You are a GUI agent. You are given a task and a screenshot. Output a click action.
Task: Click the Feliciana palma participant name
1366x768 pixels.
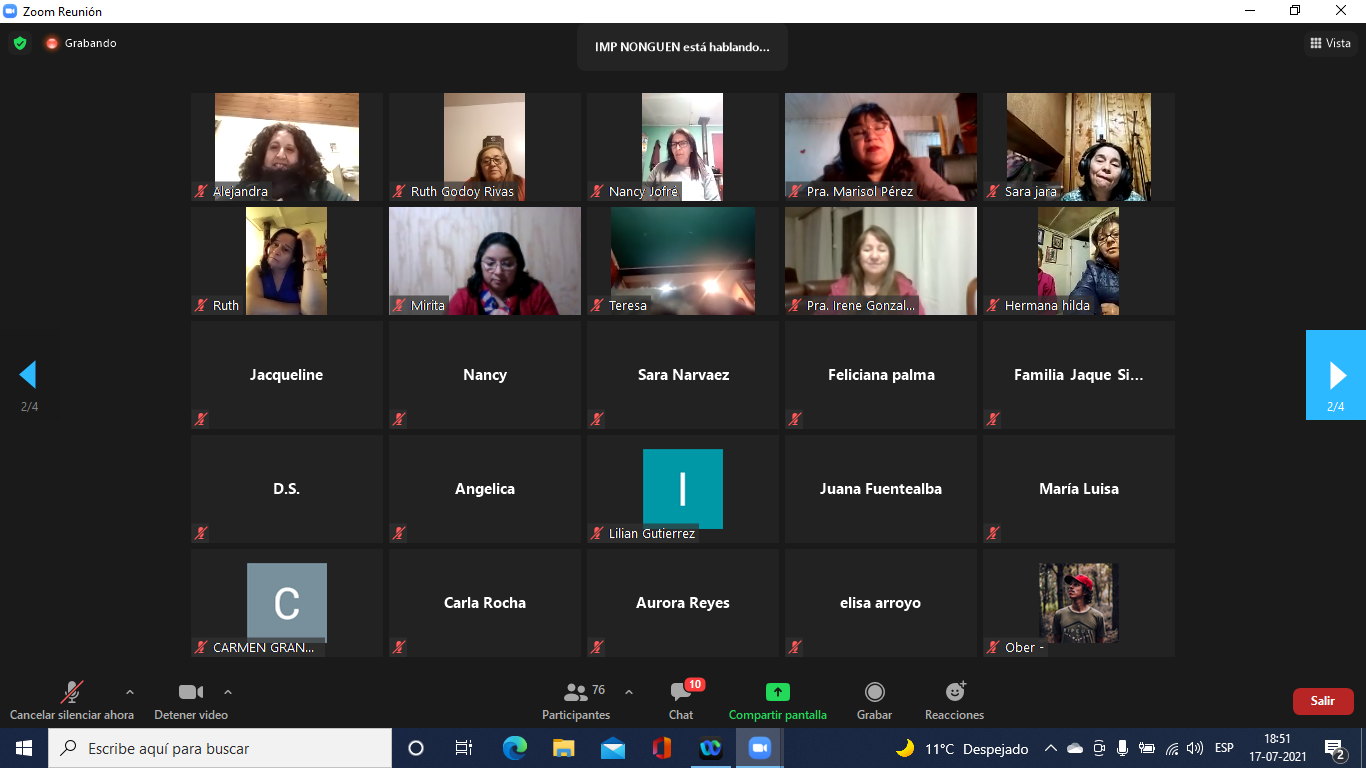(881, 375)
